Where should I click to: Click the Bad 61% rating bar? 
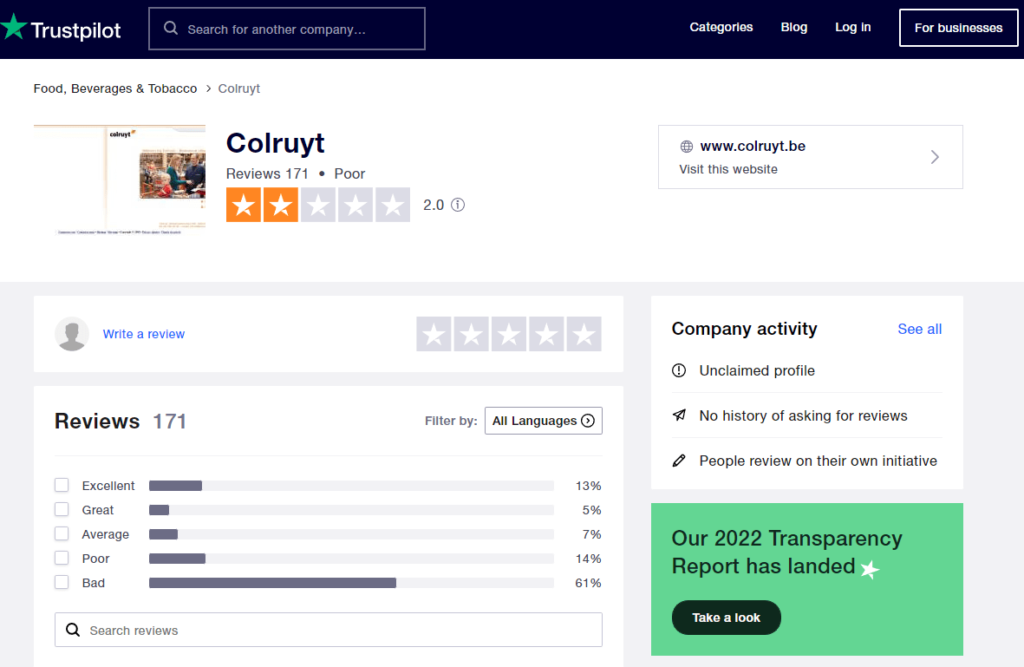[x=351, y=583]
